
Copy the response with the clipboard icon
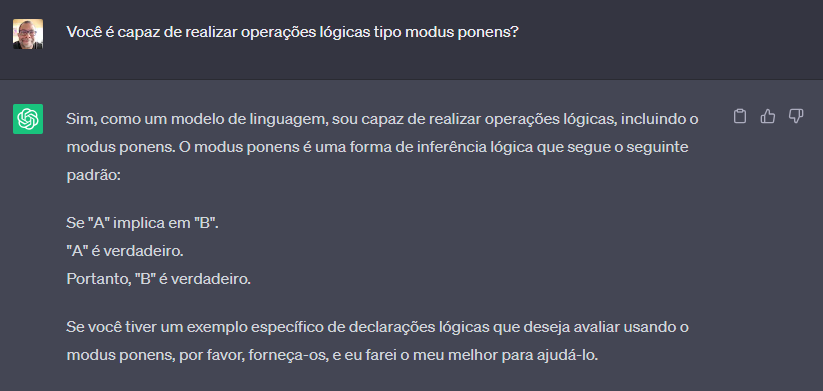tap(740, 116)
